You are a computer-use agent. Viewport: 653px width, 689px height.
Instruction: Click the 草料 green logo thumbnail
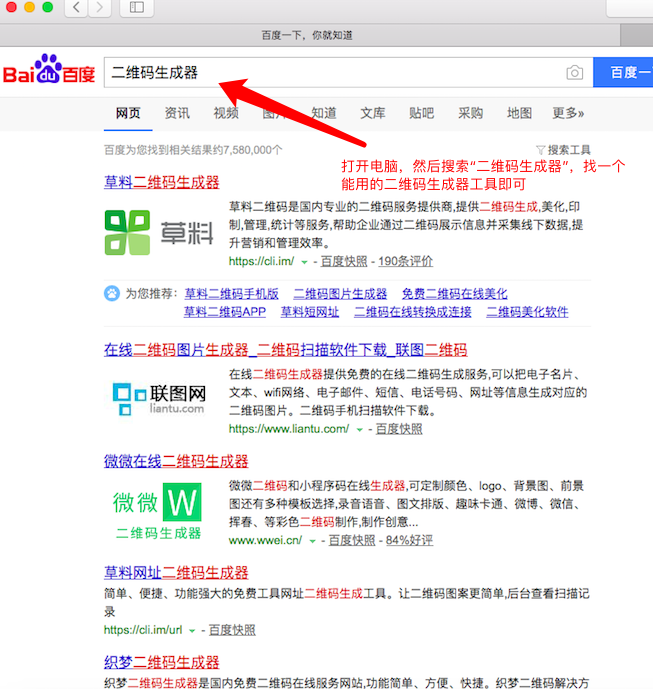click(159, 232)
